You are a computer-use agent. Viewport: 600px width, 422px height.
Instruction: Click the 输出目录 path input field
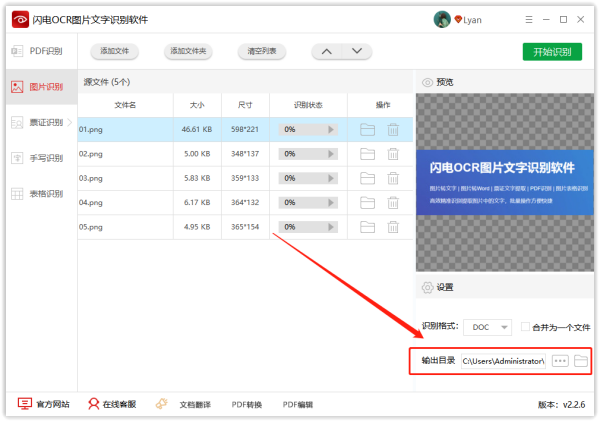click(x=502, y=360)
